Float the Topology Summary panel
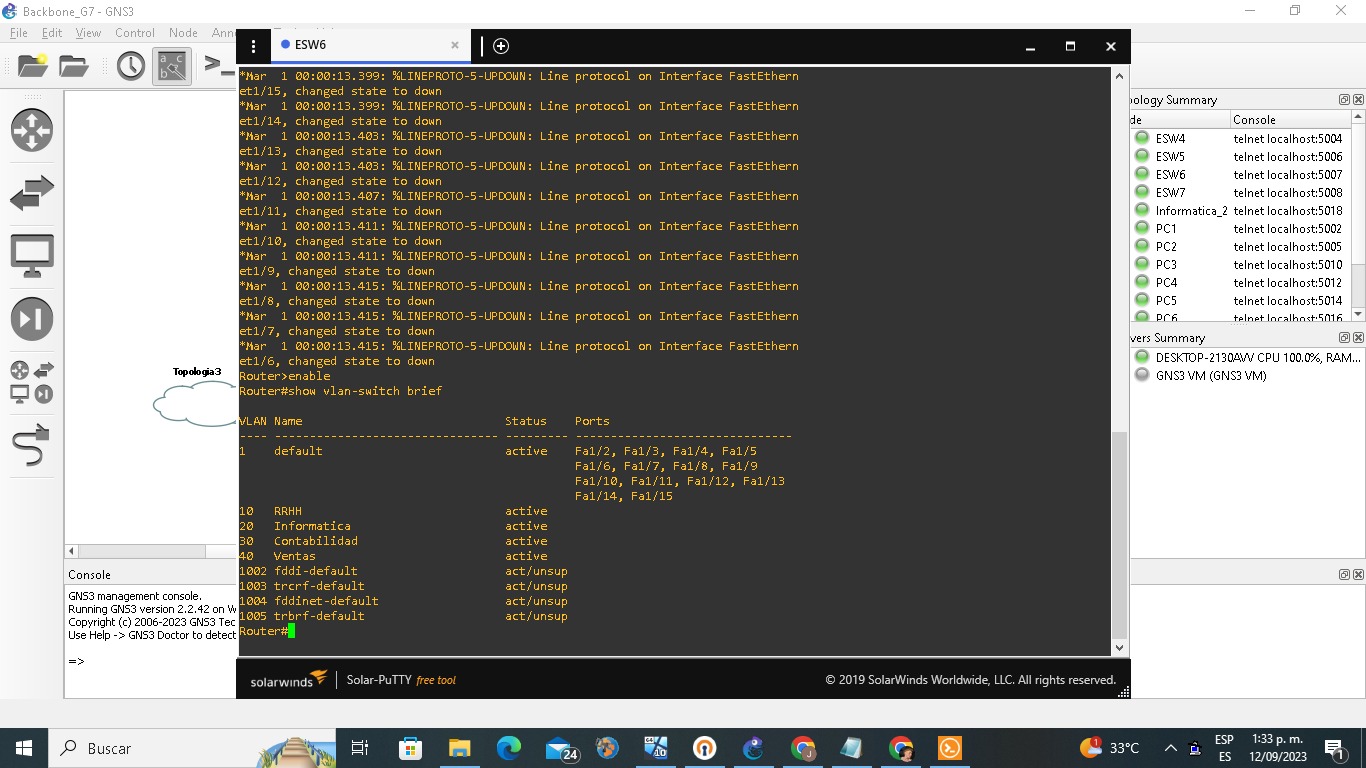Screen dimensions: 1366x768 (1344, 99)
